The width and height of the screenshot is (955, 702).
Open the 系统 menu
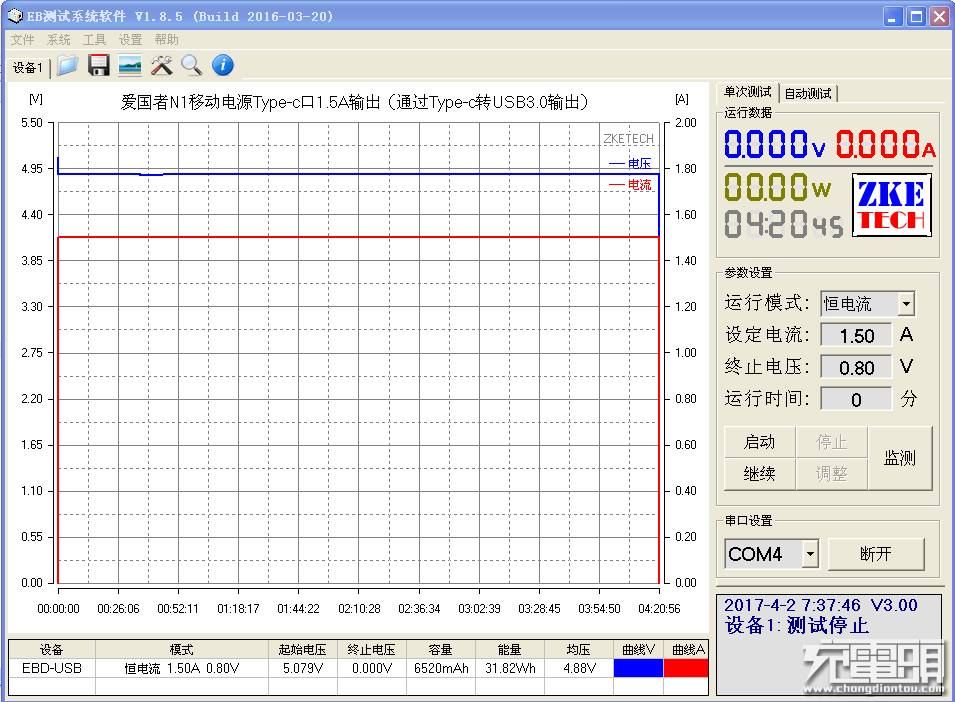tap(58, 40)
